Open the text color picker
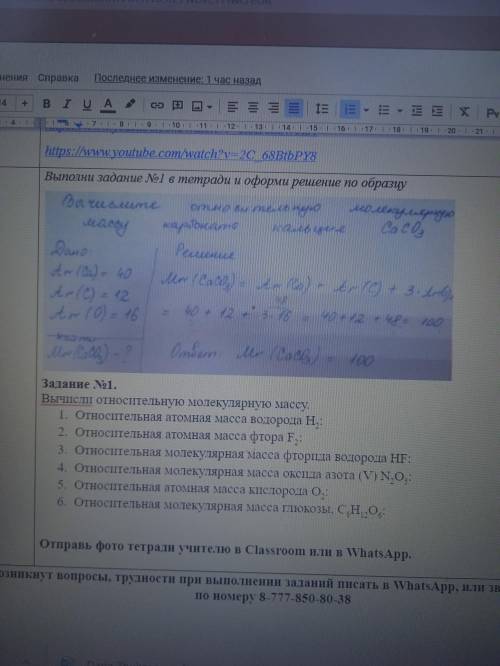Viewport: 500px width, 666px height. tap(108, 104)
